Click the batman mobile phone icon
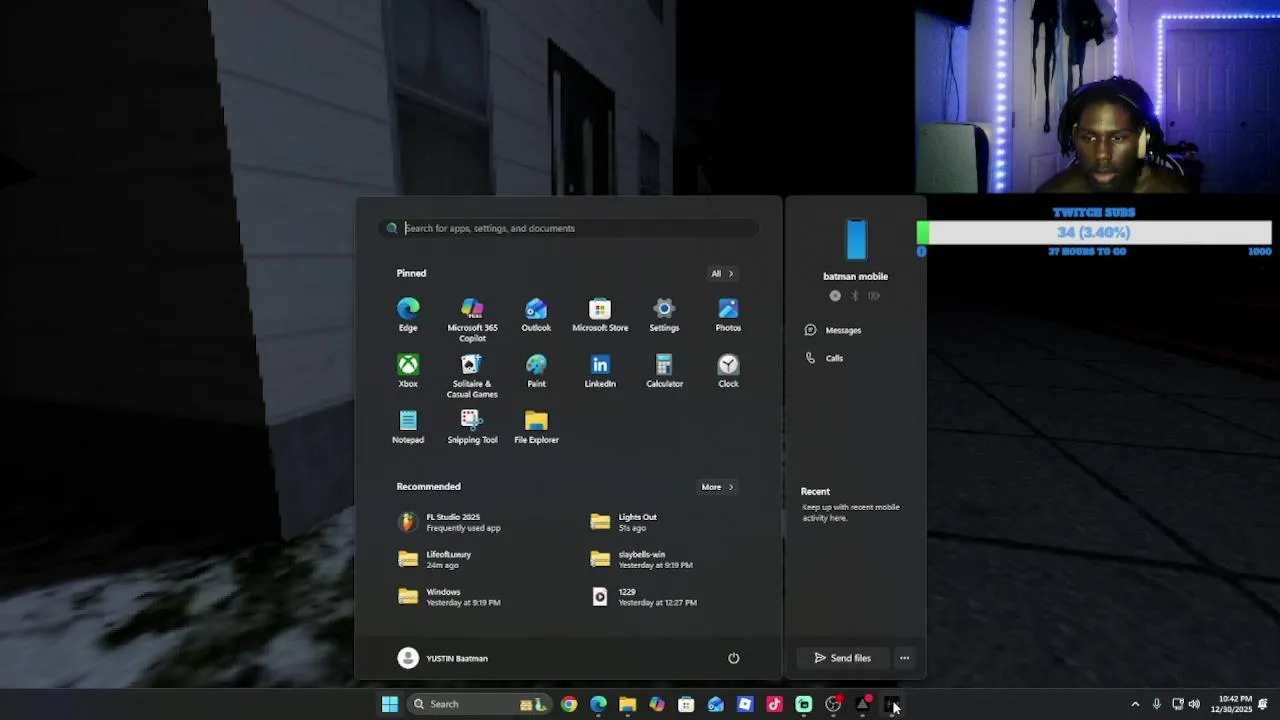The width and height of the screenshot is (1280, 720). (x=856, y=240)
